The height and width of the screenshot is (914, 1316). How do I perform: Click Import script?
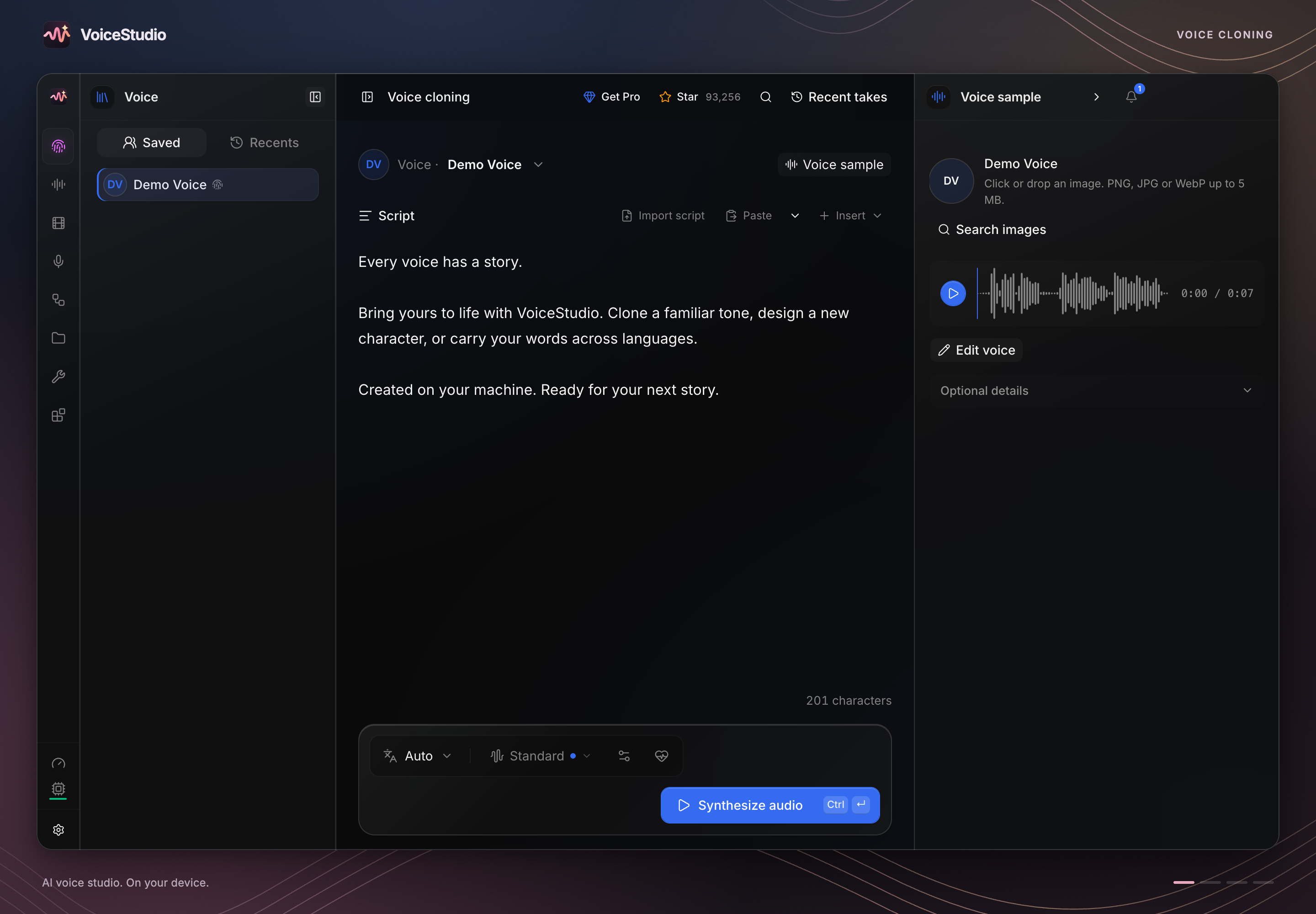click(663, 215)
